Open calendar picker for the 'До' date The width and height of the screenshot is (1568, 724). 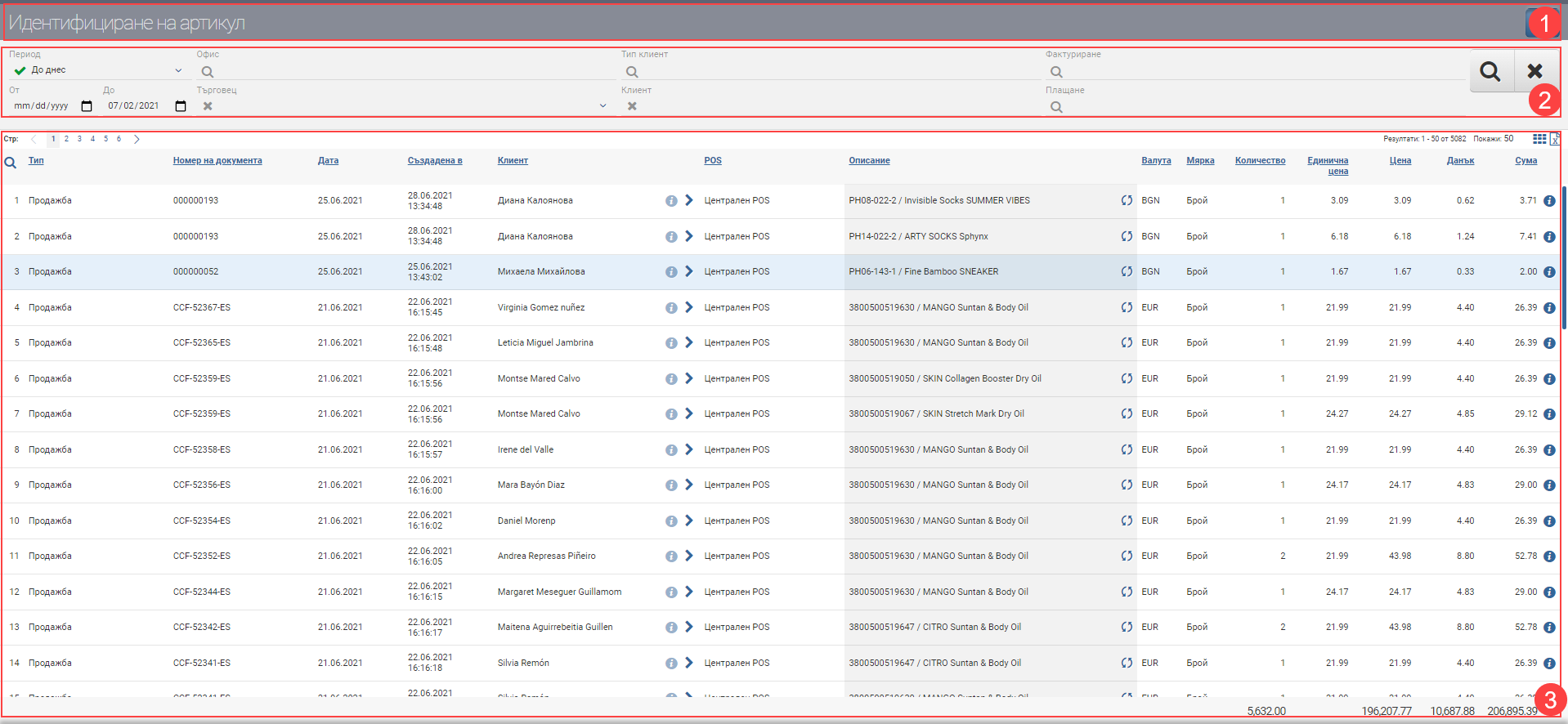[181, 106]
